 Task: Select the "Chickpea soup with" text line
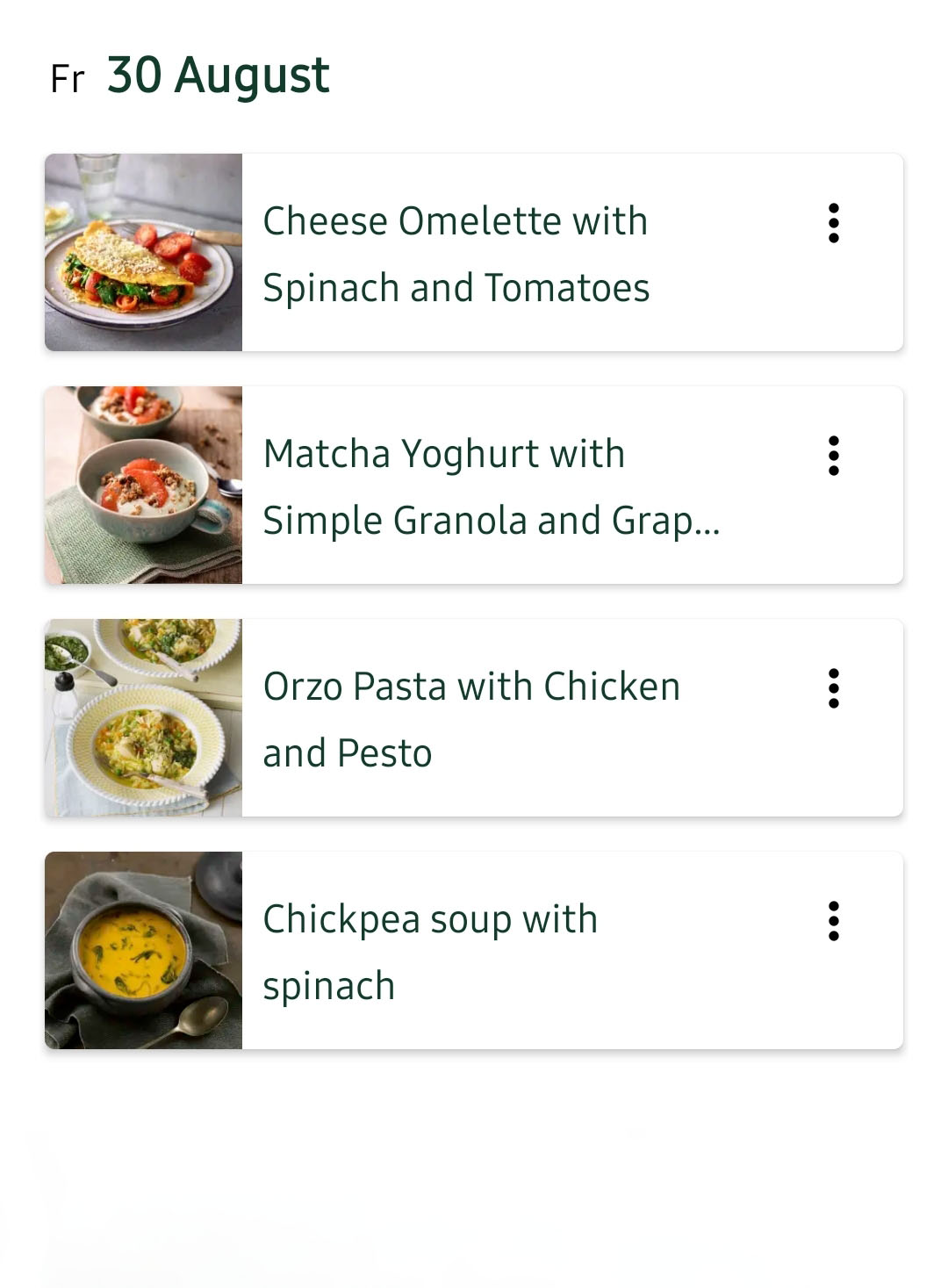(430, 919)
